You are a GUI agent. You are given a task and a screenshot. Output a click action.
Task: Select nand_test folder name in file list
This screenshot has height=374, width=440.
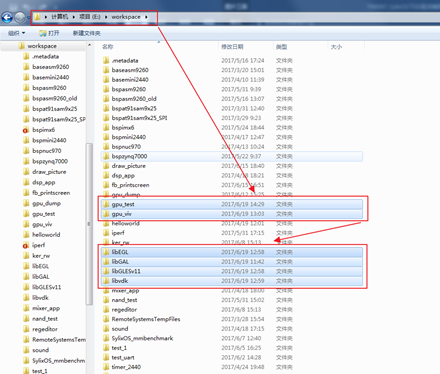pos(124,300)
